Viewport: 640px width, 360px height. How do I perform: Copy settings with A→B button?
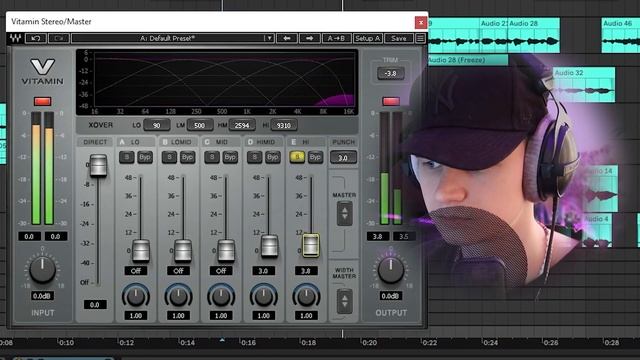[x=336, y=38]
